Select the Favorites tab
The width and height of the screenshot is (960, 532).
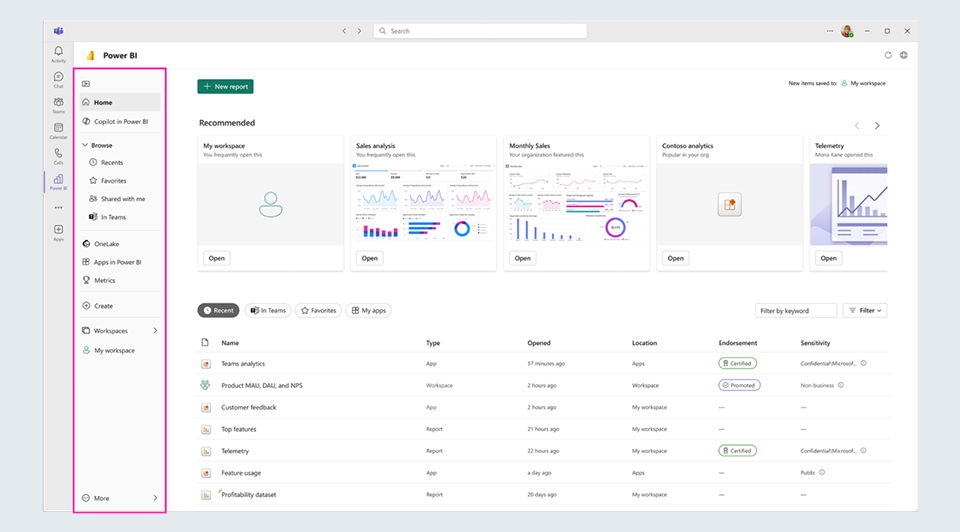tap(318, 310)
